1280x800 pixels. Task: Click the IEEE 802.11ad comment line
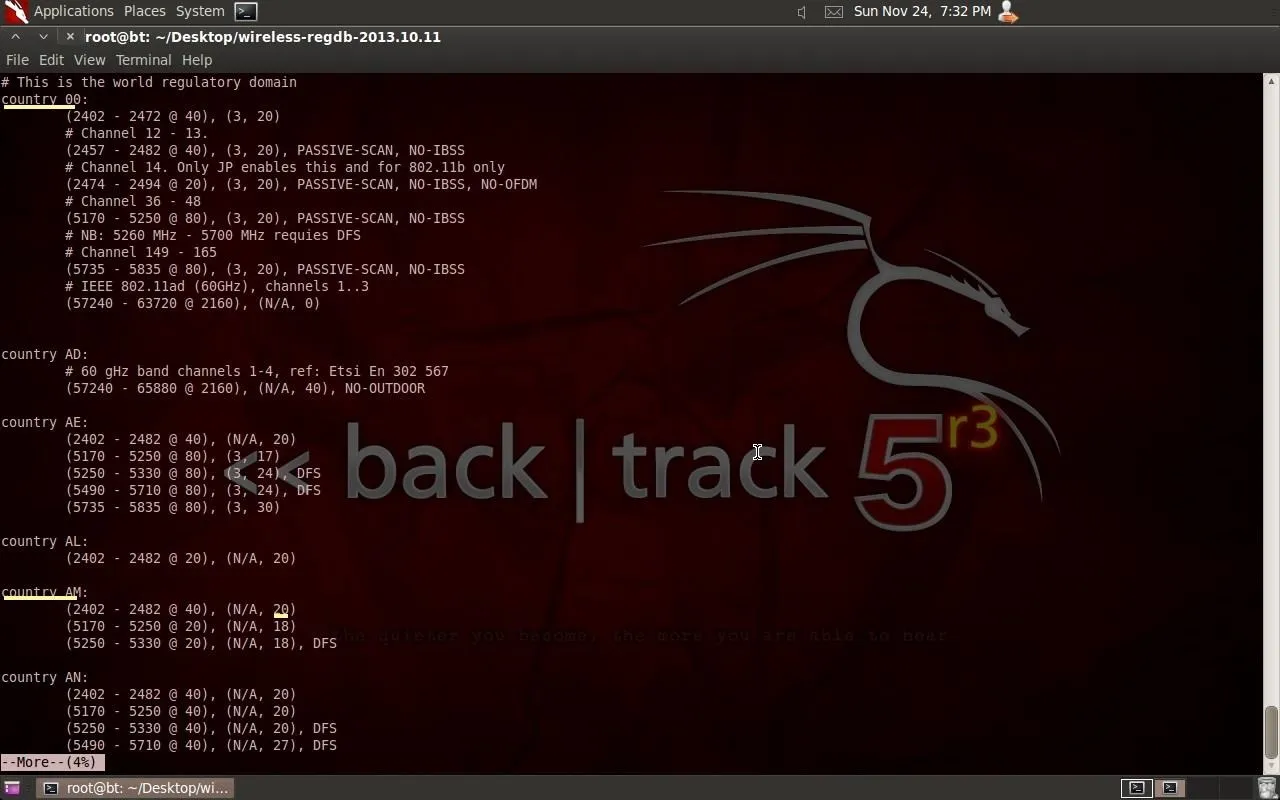click(x=217, y=286)
